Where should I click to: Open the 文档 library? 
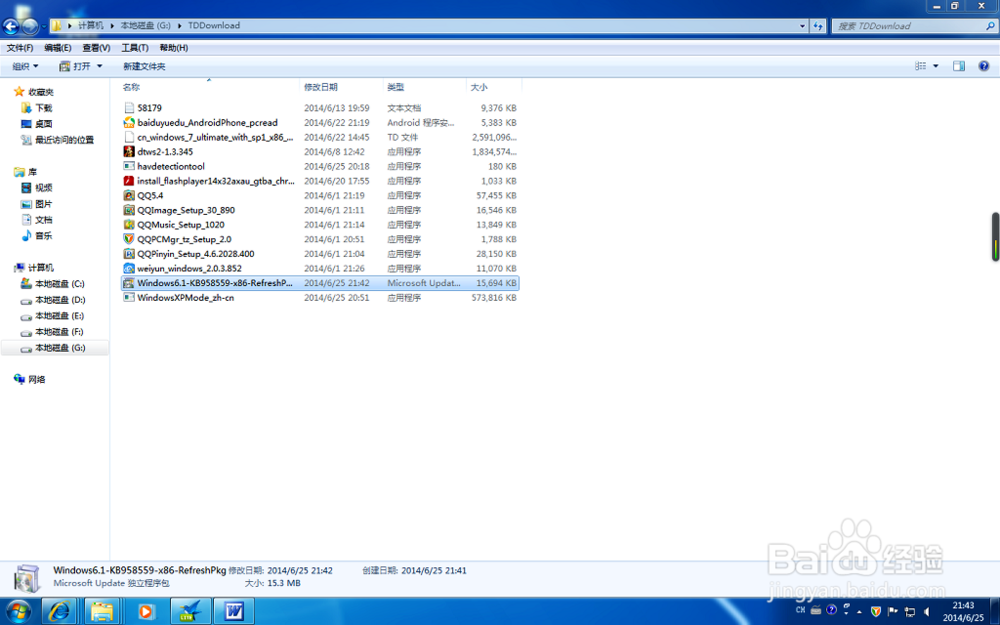pyautogui.click(x=37, y=219)
